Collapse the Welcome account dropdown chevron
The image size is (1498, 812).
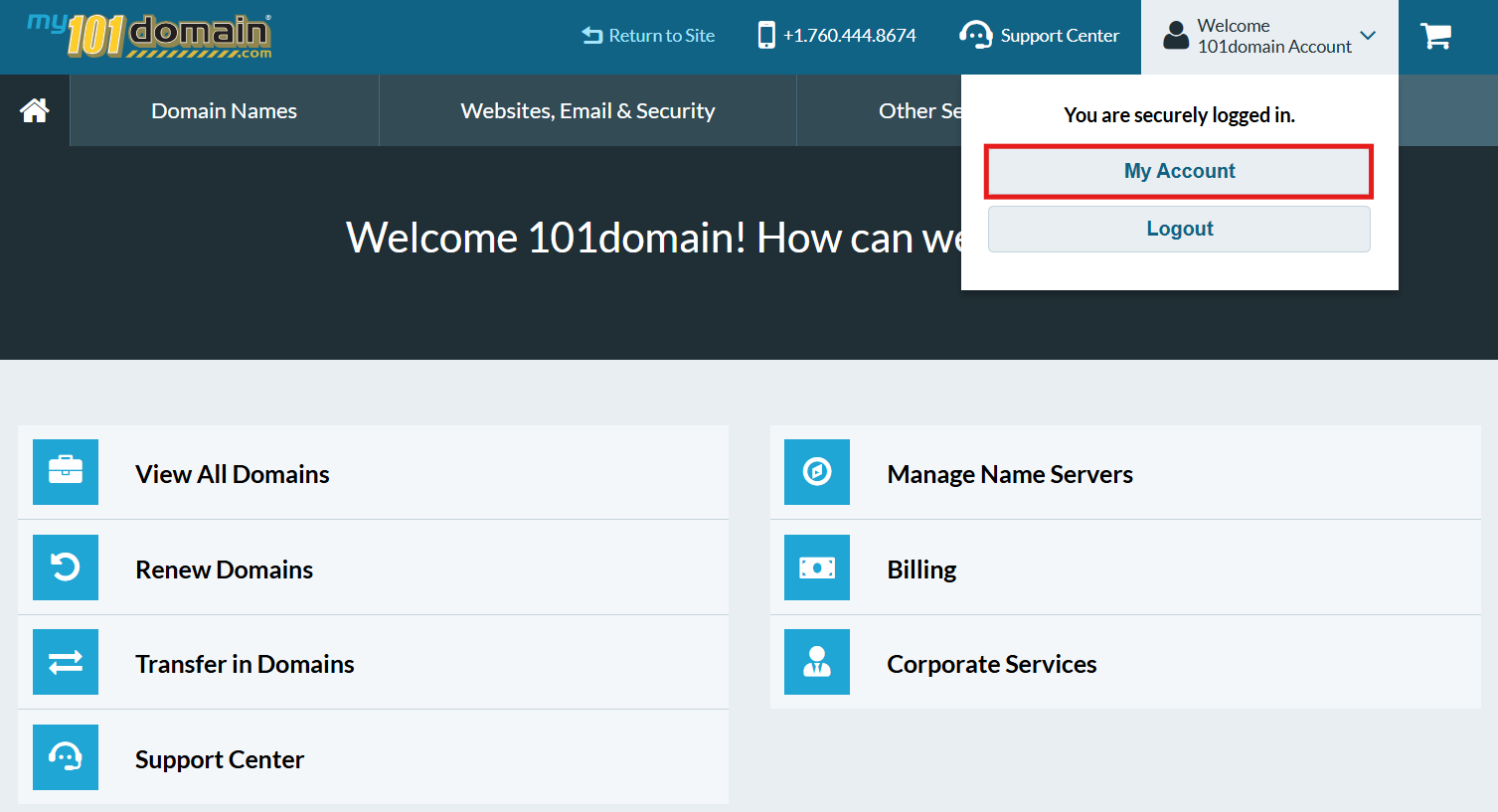[1368, 36]
